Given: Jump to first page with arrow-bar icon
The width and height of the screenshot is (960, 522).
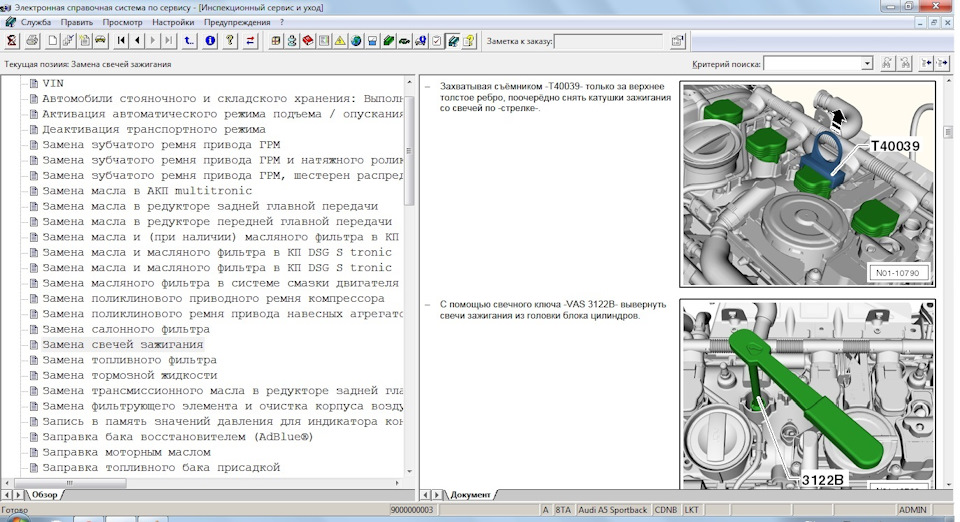Looking at the screenshot, I should pos(121,41).
